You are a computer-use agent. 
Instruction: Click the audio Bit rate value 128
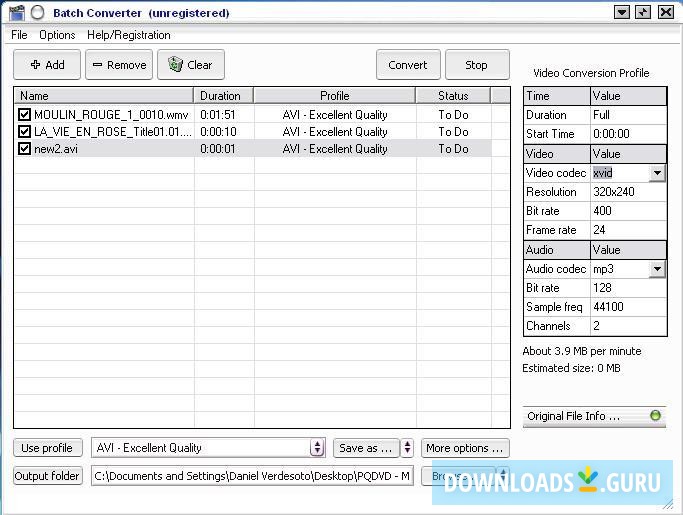point(602,288)
